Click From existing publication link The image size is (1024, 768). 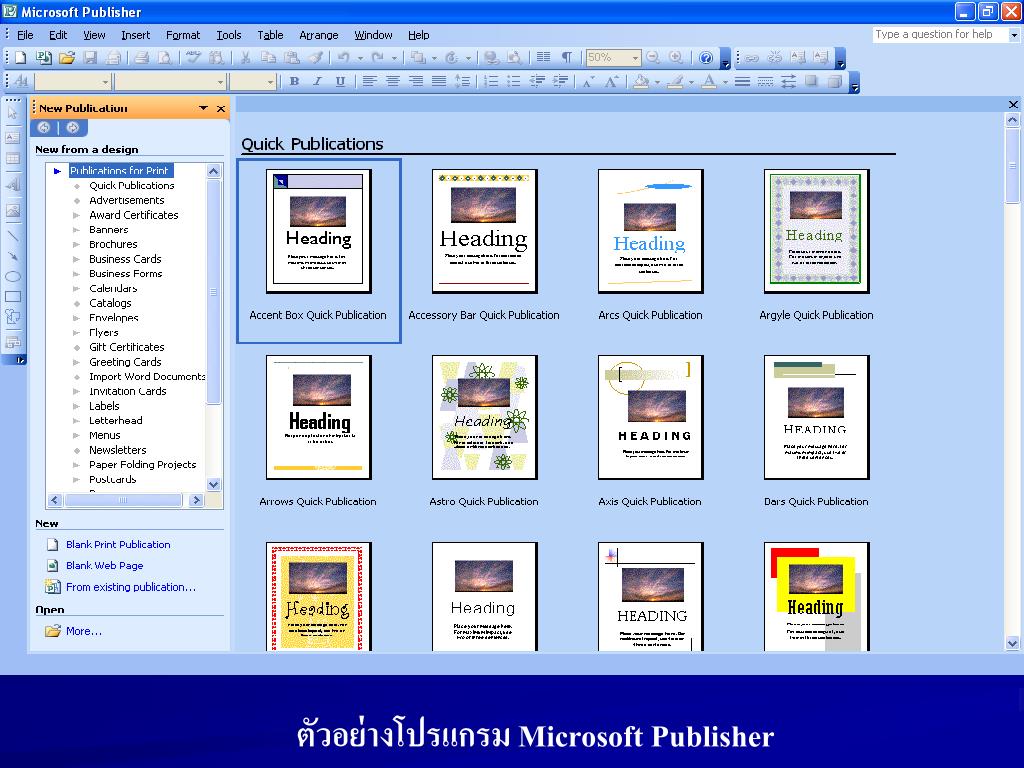click(x=130, y=587)
